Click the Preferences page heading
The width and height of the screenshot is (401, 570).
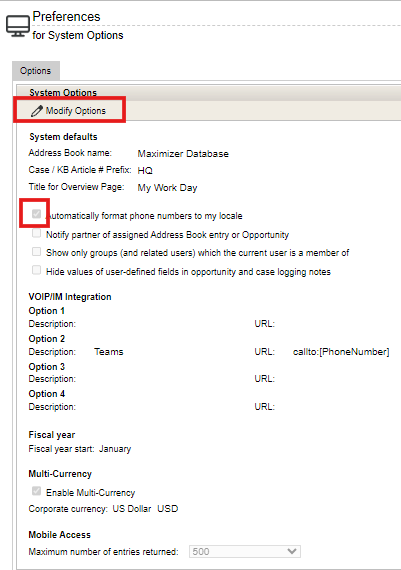pos(66,17)
